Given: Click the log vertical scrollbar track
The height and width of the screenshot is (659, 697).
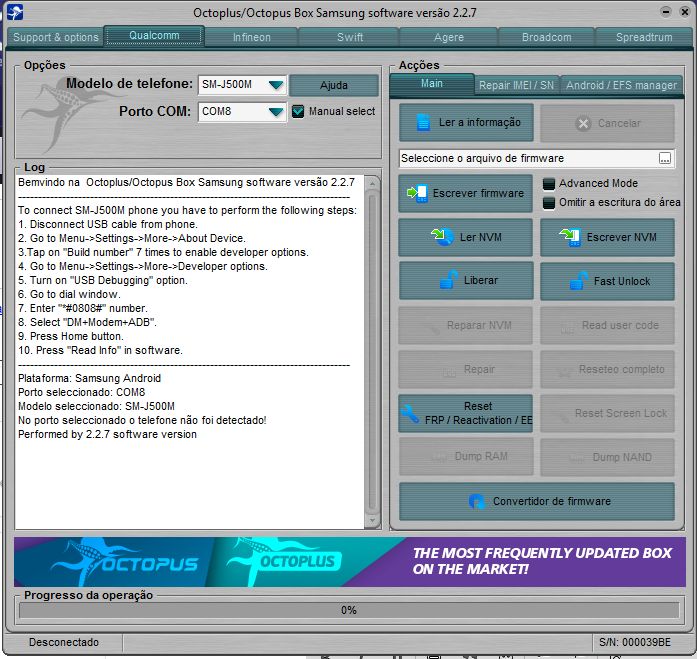Looking at the screenshot, I should click(x=373, y=351).
